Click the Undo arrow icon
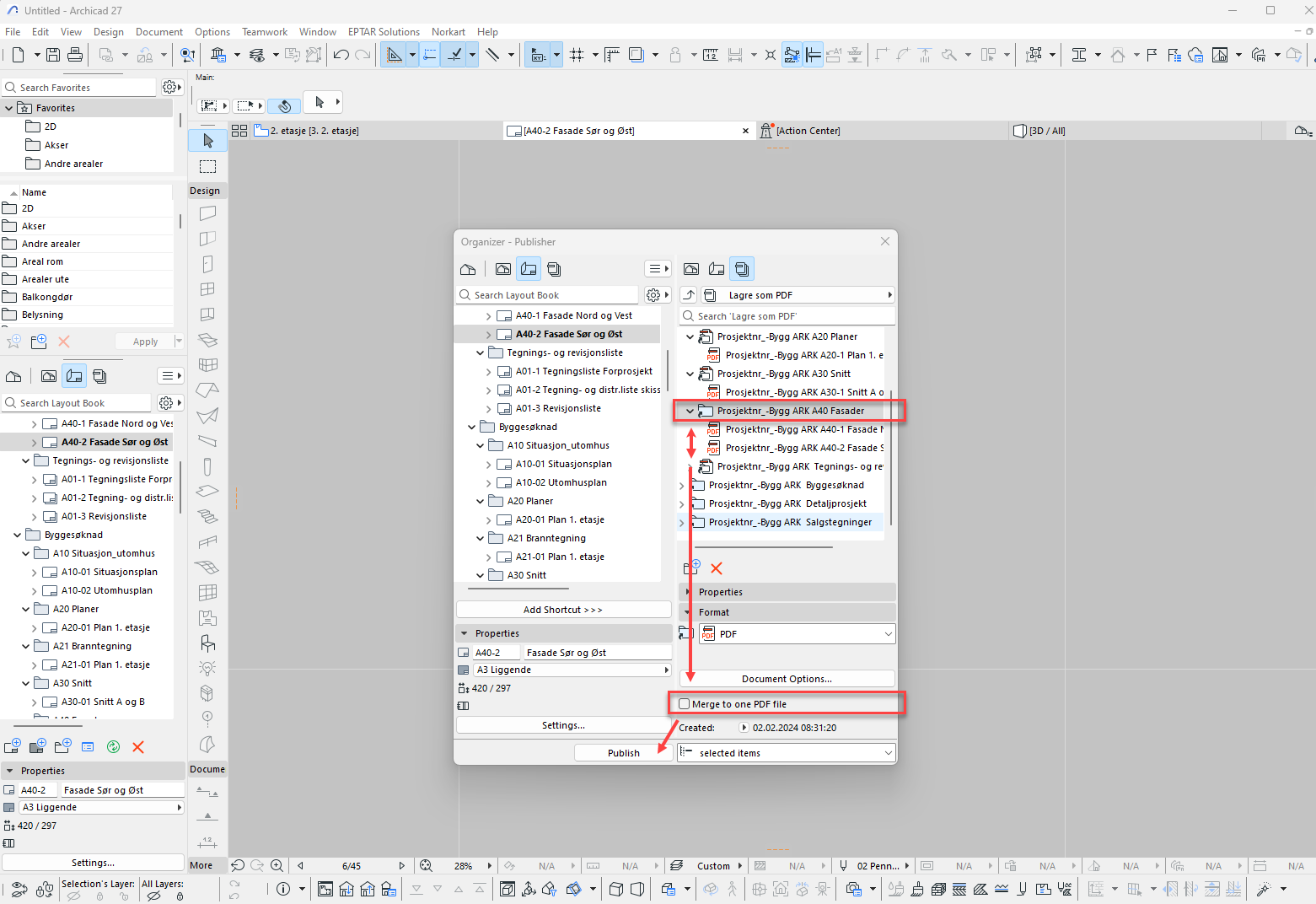The width and height of the screenshot is (1316, 904). click(x=341, y=55)
